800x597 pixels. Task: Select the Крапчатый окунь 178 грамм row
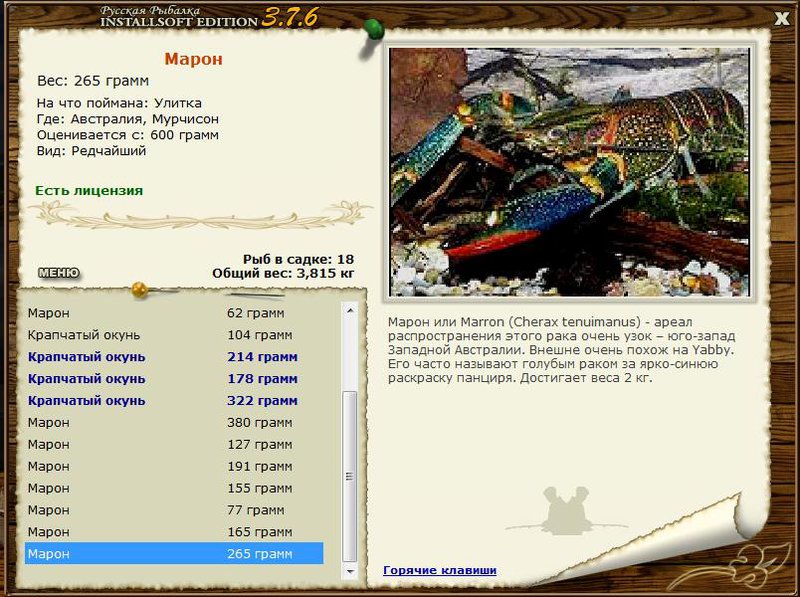174,379
